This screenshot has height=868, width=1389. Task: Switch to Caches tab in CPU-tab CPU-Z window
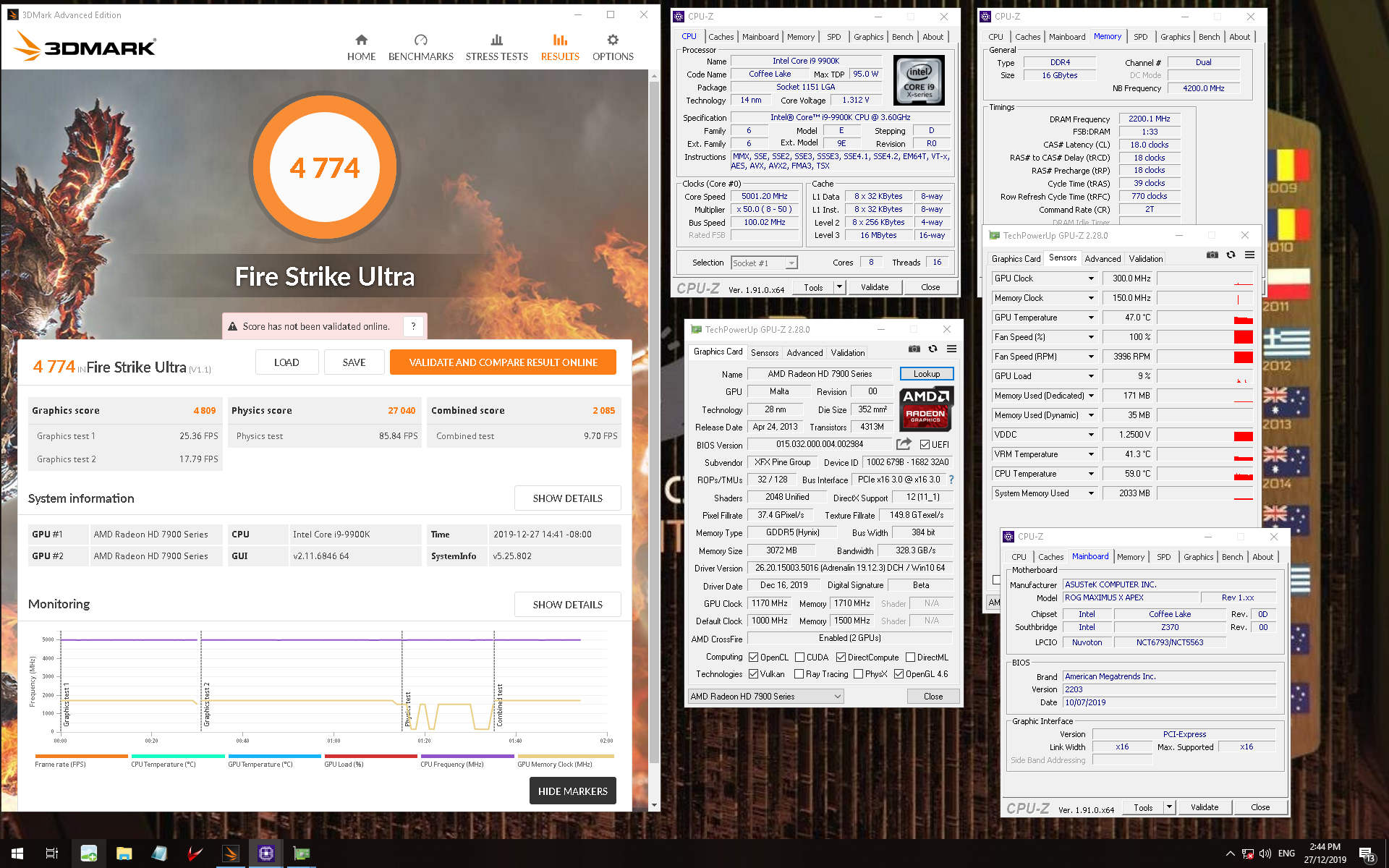[721, 37]
